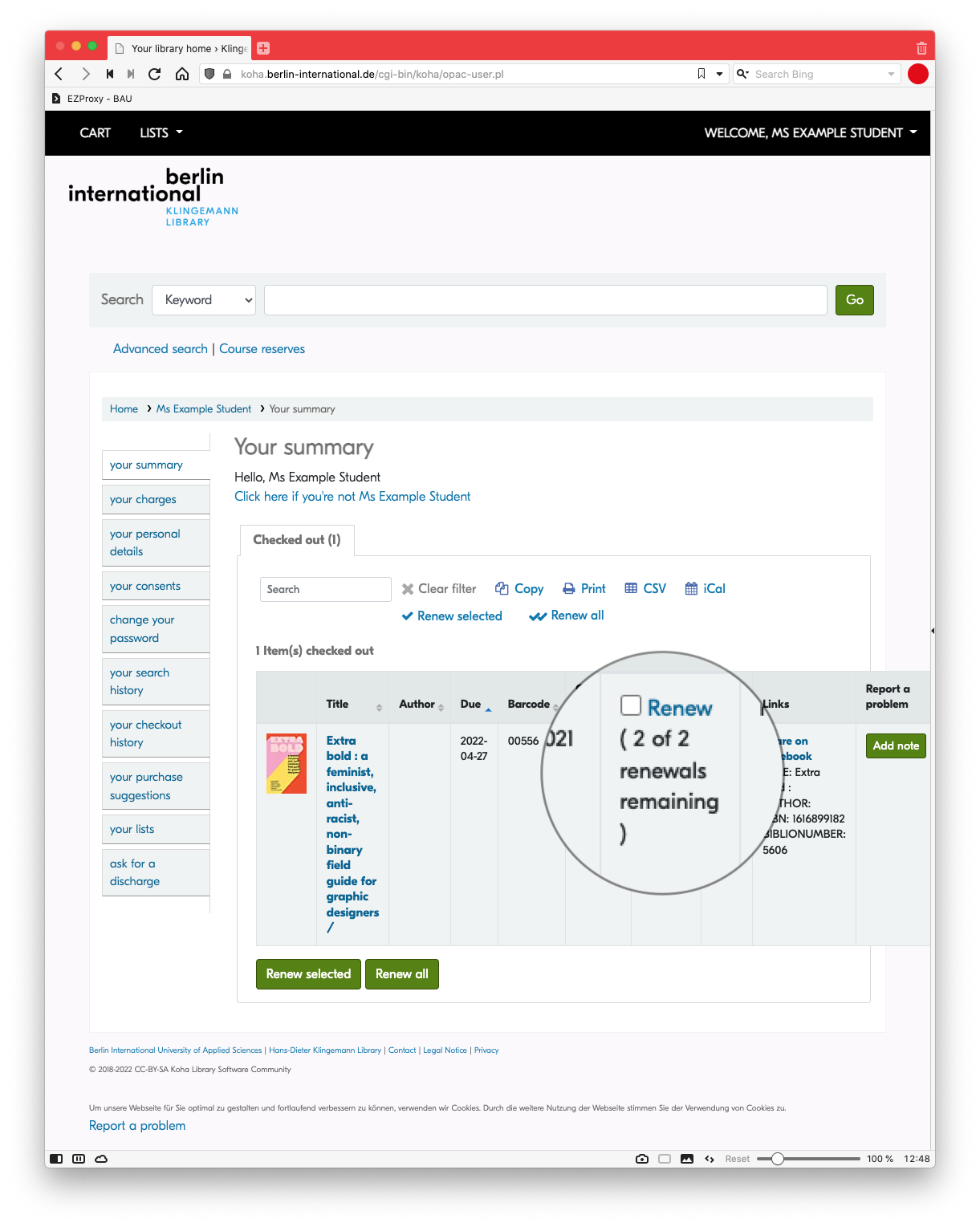Open 'your consents' sidebar item
980x1227 pixels.
pyautogui.click(x=156, y=586)
